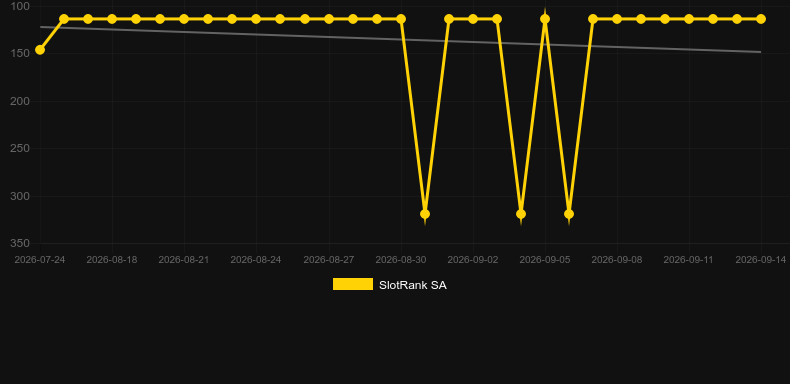Select the peak data point at 2026-09-05
The width and height of the screenshot is (790, 384).
click(545, 19)
